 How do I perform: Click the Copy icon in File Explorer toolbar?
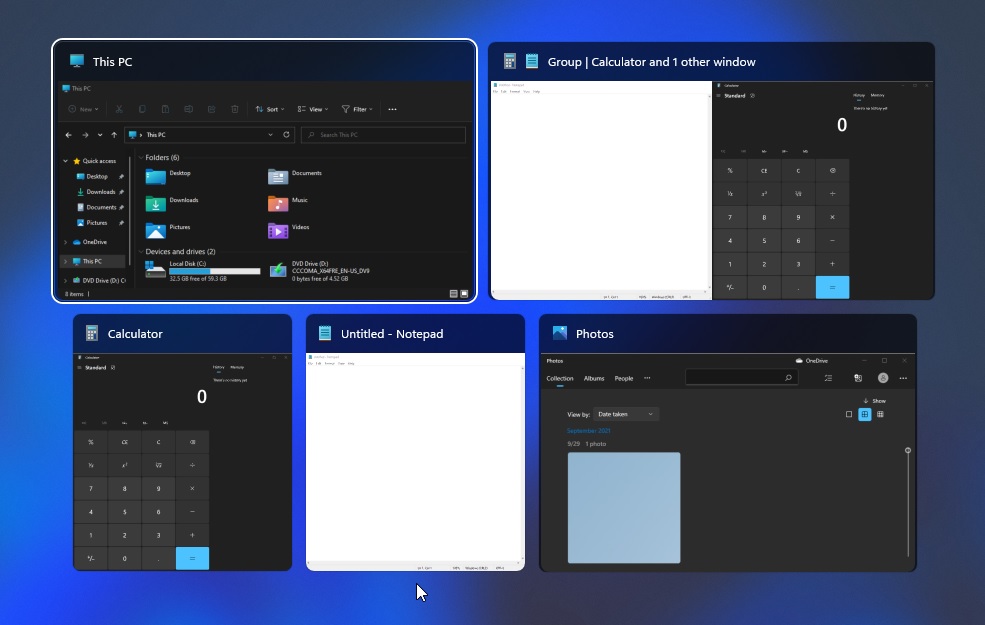point(141,109)
